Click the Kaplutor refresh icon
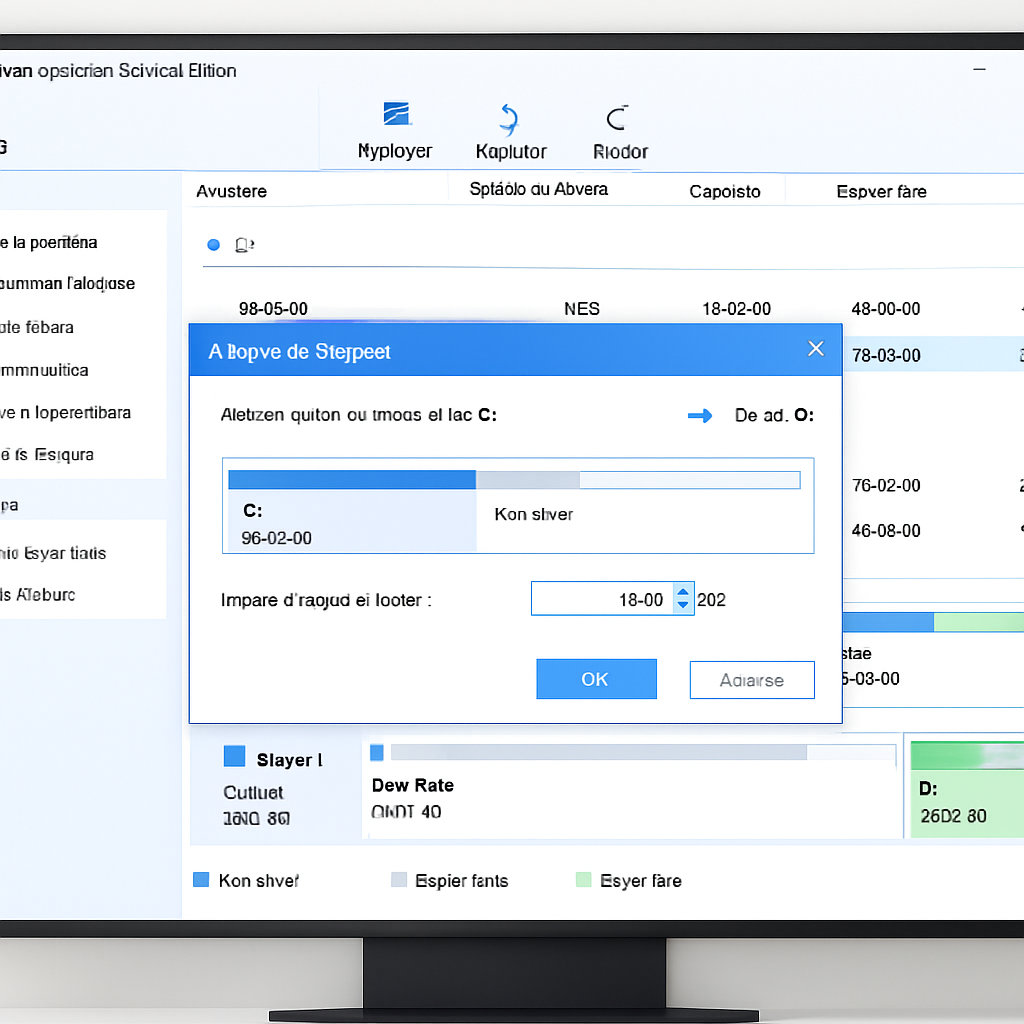 click(x=510, y=118)
